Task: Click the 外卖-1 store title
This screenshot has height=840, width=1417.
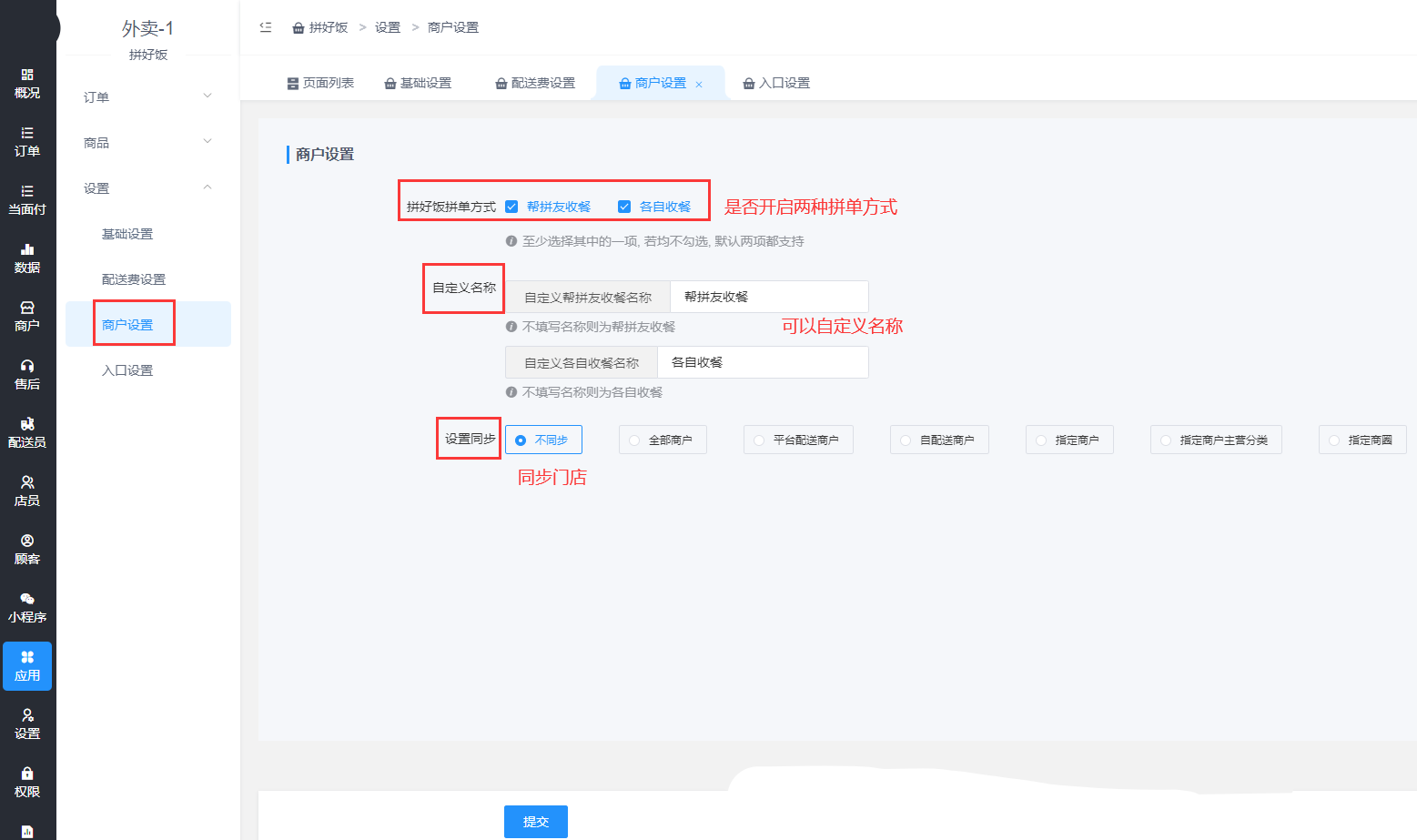Action: [x=148, y=28]
